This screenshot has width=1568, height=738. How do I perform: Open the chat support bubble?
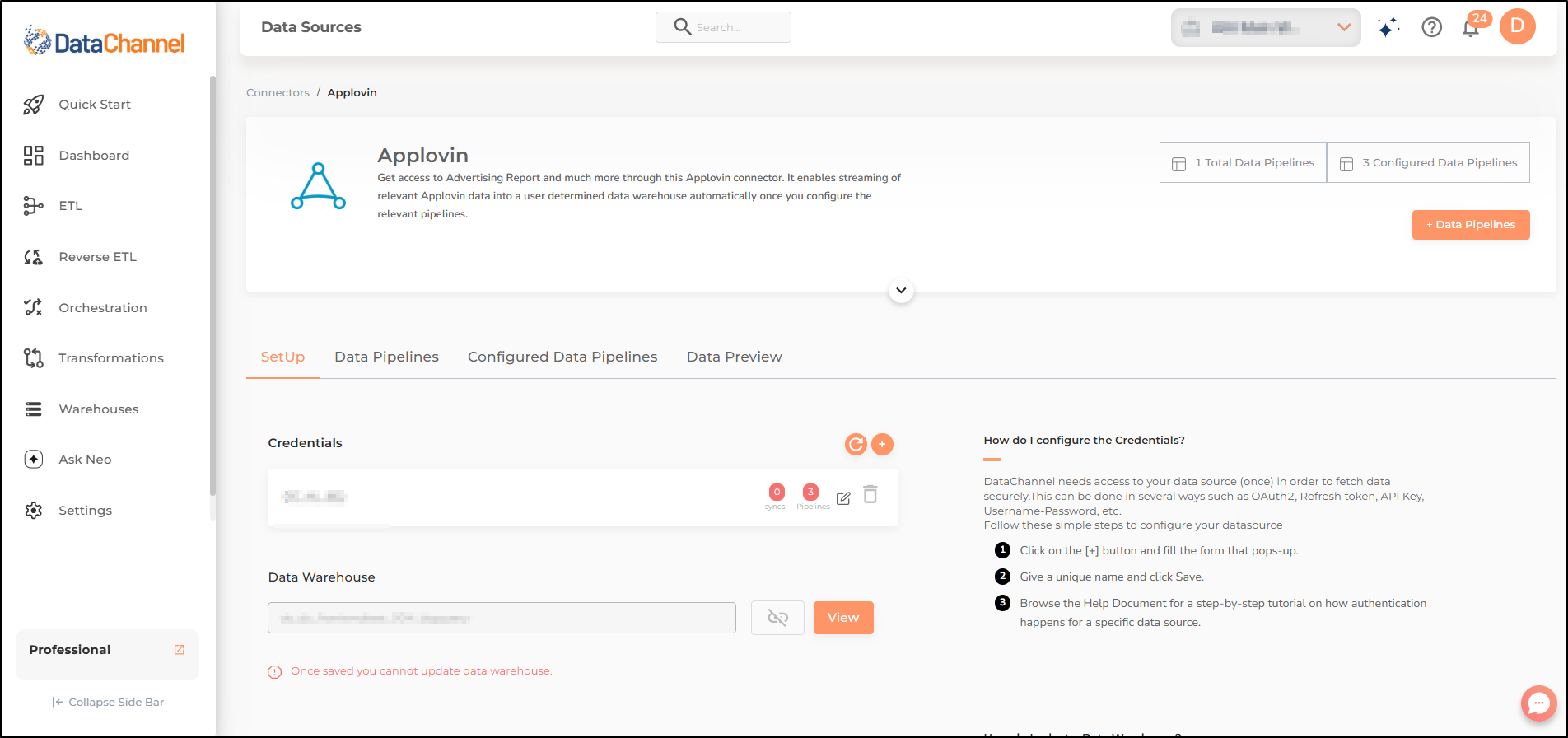pyautogui.click(x=1538, y=703)
